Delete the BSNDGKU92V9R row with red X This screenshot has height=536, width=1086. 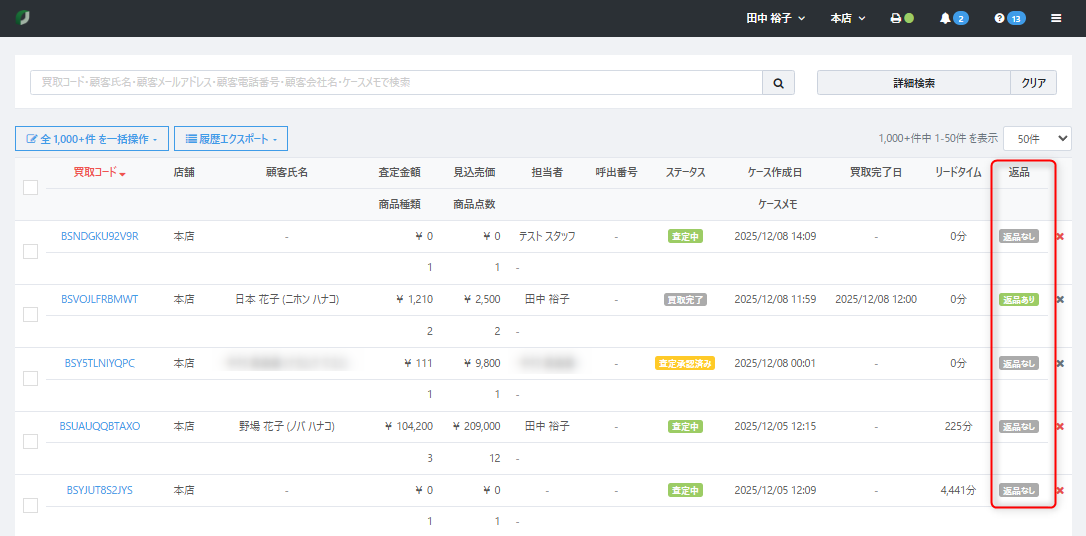(x=1060, y=236)
